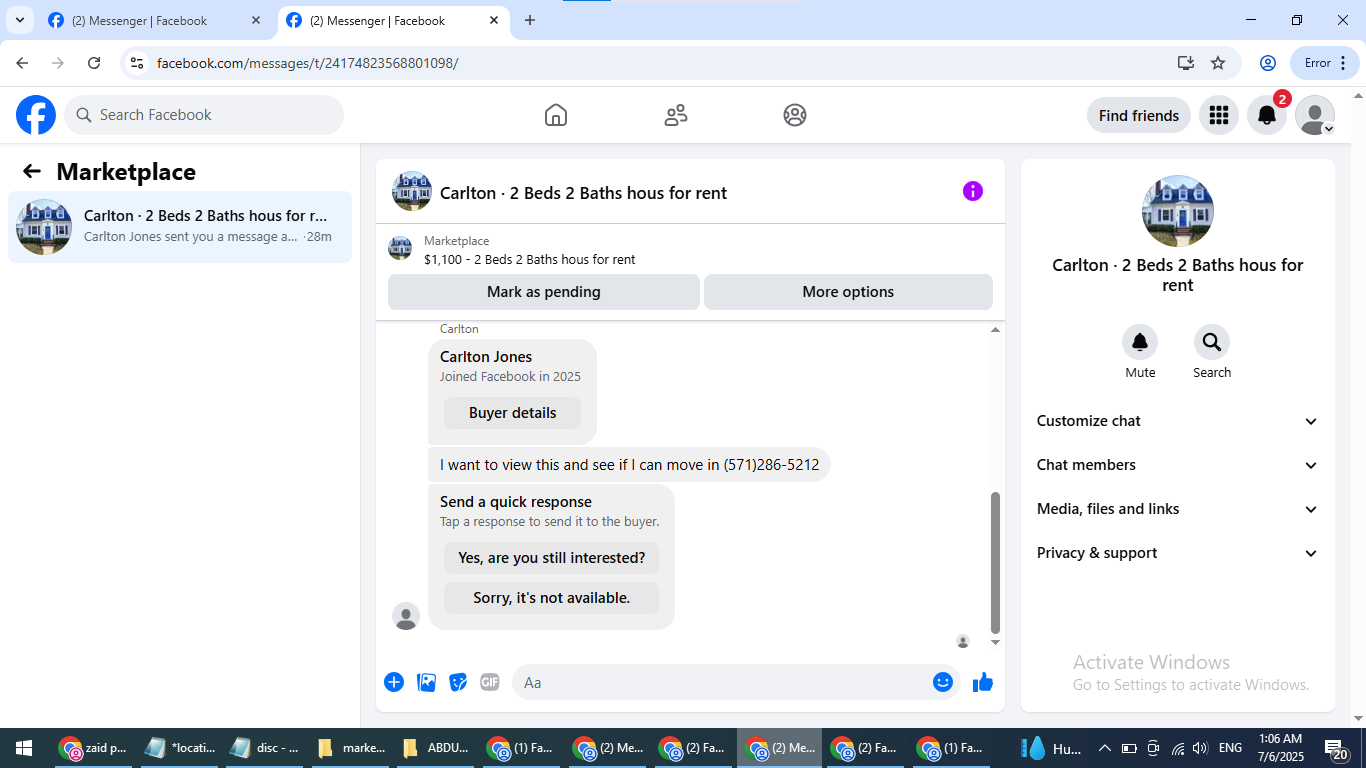Open more actions plus icon in composer
Viewport: 1366px width, 768px height.
point(394,682)
